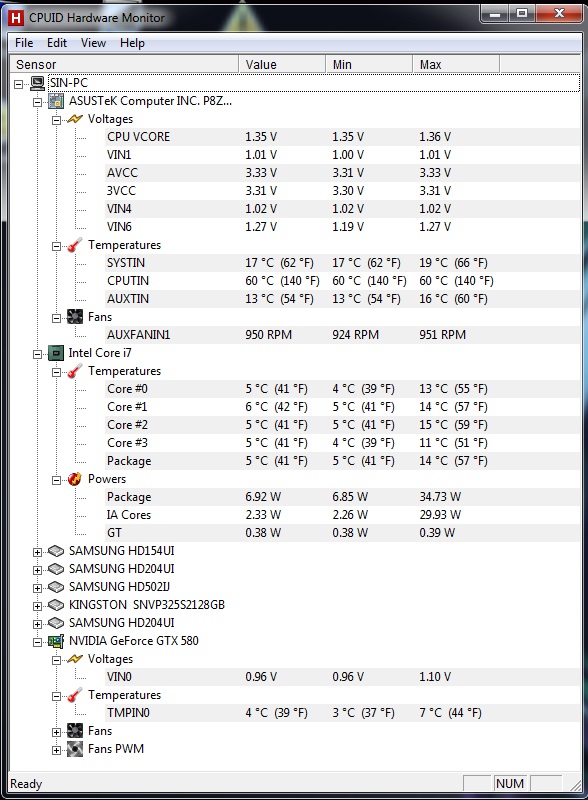Screen dimensions: 588x800
Task: Click the fan icon beside Fans PWM
Action: 75,749
